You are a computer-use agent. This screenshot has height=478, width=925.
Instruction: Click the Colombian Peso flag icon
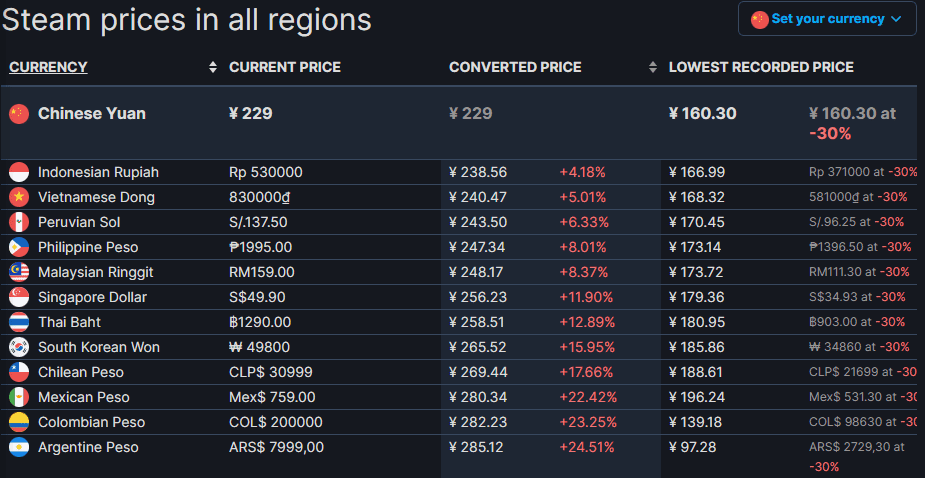pos(19,422)
